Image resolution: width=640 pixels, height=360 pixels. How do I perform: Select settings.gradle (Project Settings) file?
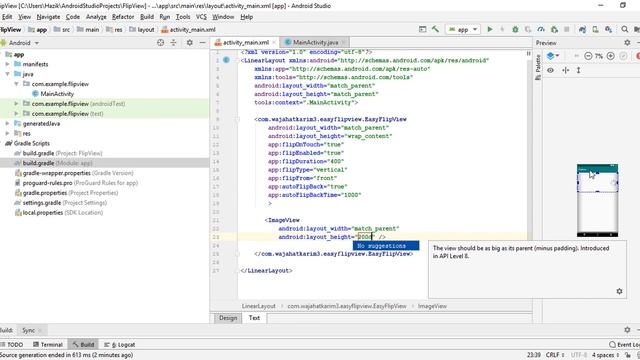[x=60, y=202]
